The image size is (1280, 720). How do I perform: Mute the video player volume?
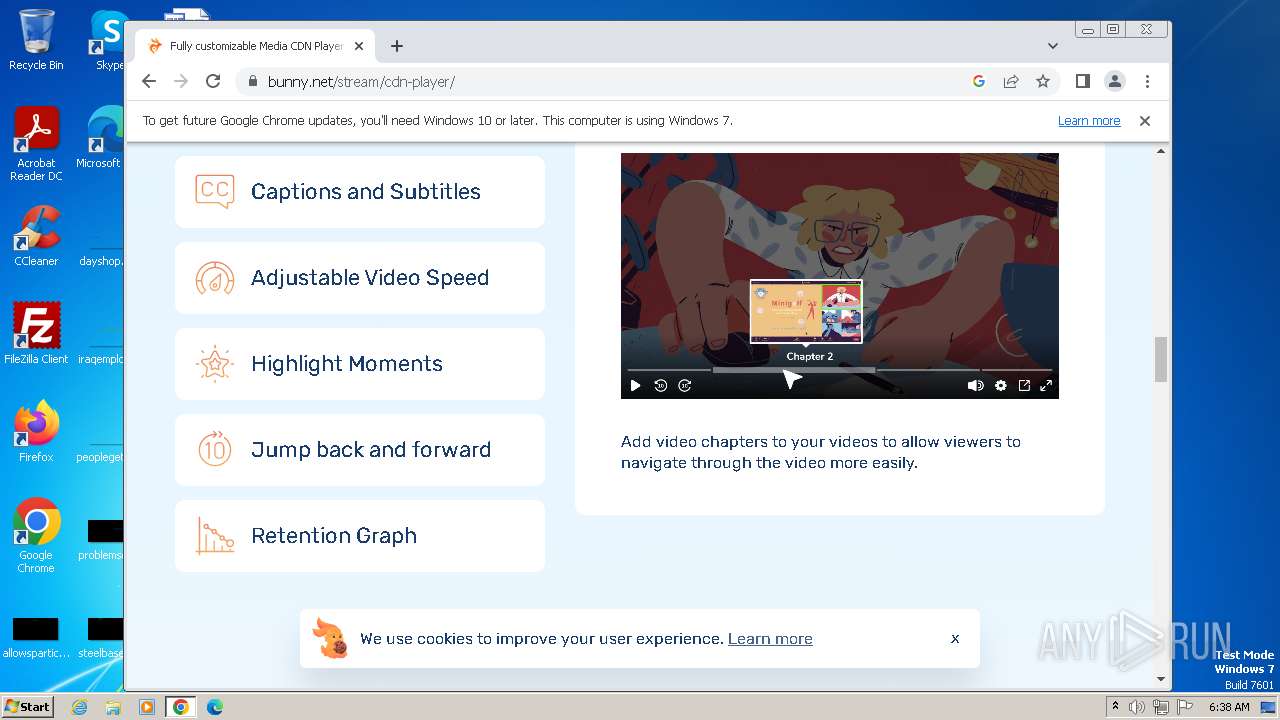click(975, 386)
